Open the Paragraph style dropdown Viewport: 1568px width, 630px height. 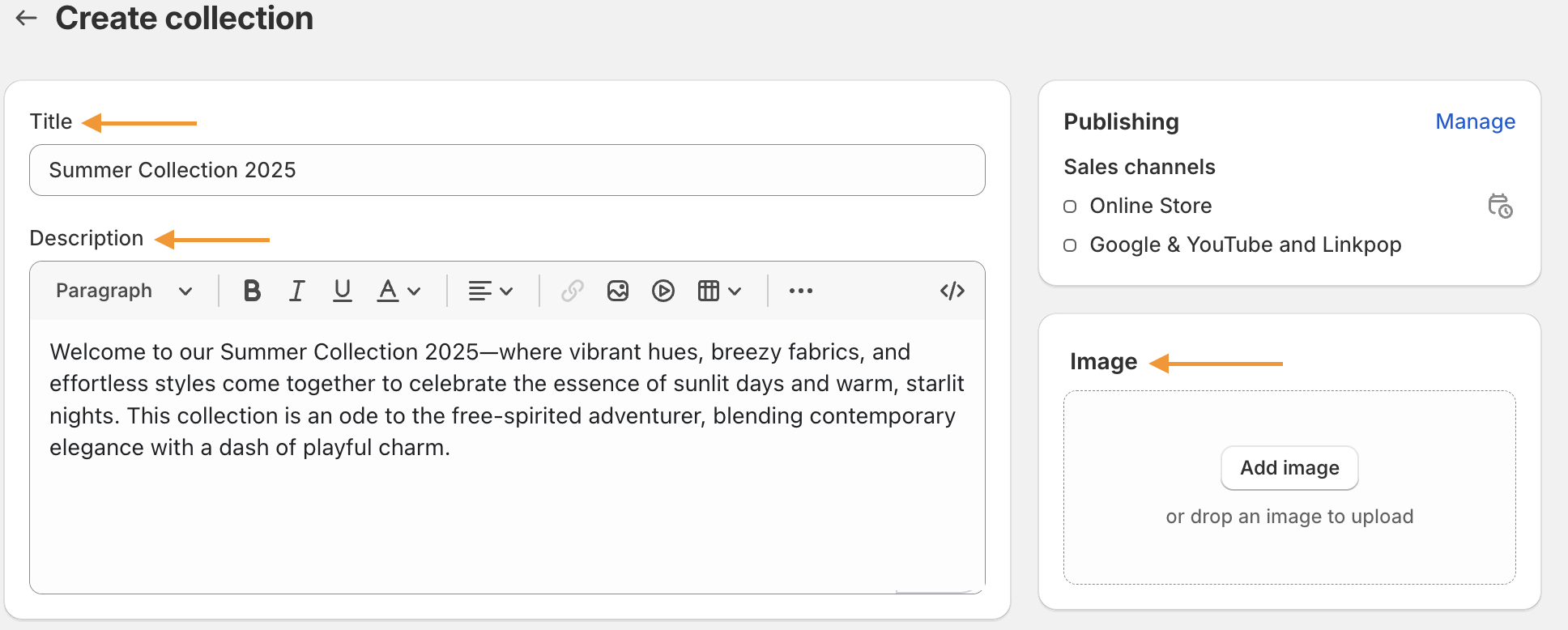(124, 291)
